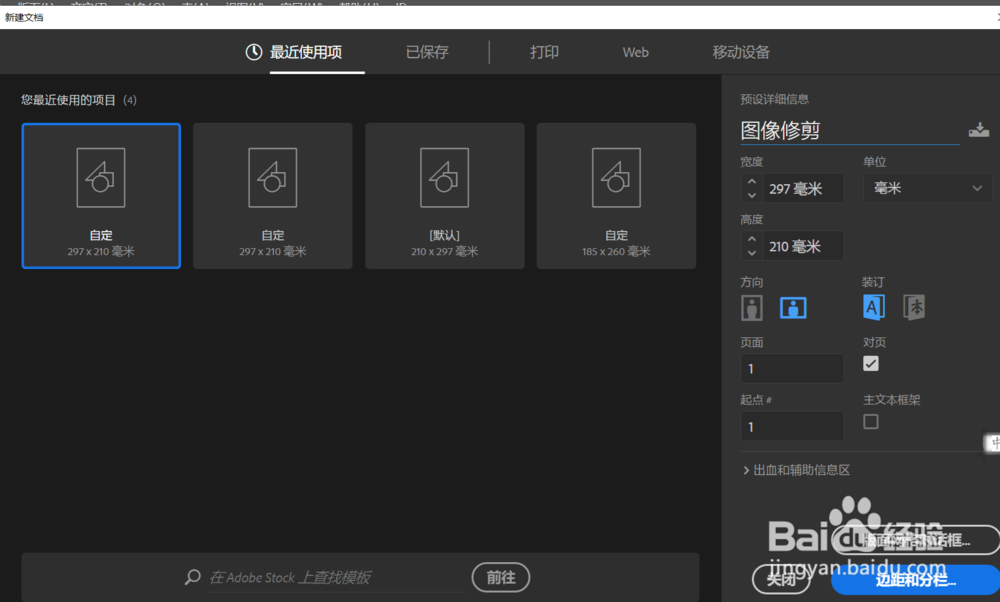Image resolution: width=1000 pixels, height=602 pixels.
Task: Click the 关闭 button
Action: pyautogui.click(x=781, y=579)
